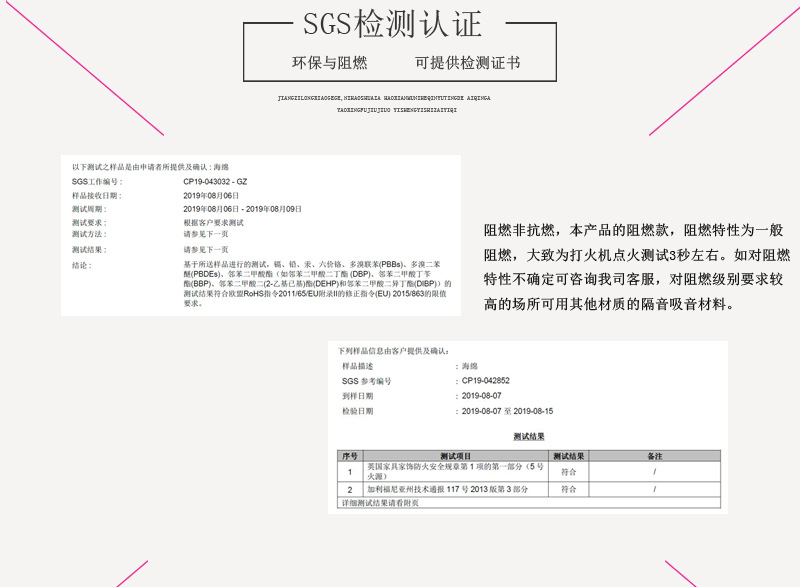Open the fire safety certificate image CP19-042852

click(528, 427)
